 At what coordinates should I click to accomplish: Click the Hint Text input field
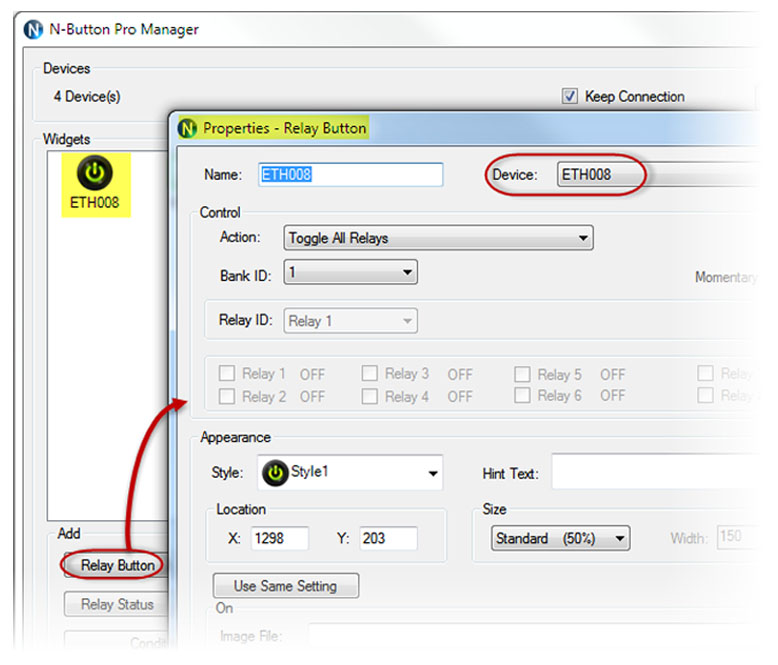(x=655, y=471)
